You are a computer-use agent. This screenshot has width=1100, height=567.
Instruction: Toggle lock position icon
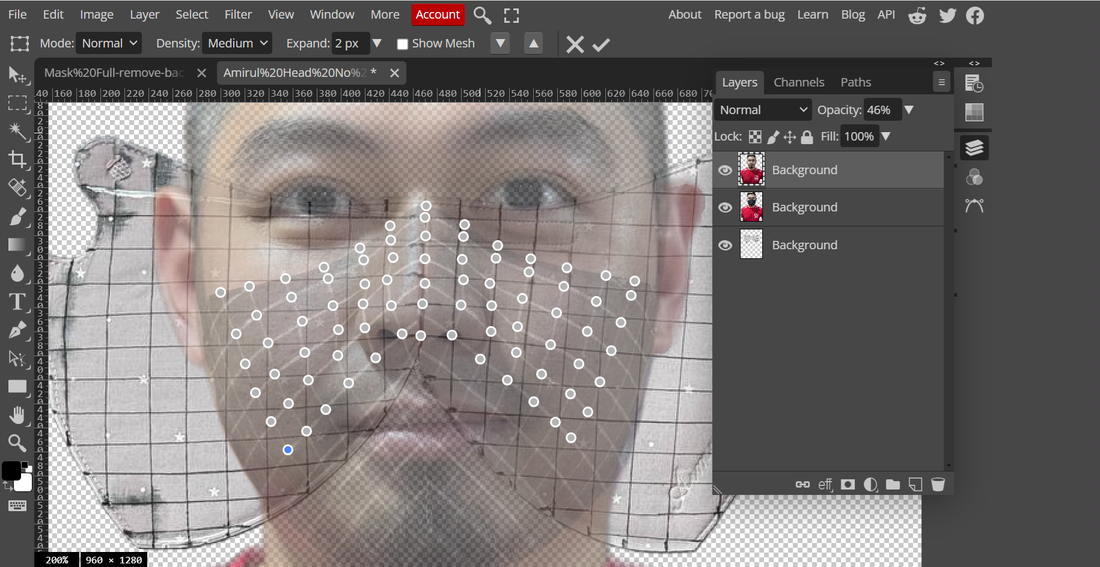click(x=789, y=137)
